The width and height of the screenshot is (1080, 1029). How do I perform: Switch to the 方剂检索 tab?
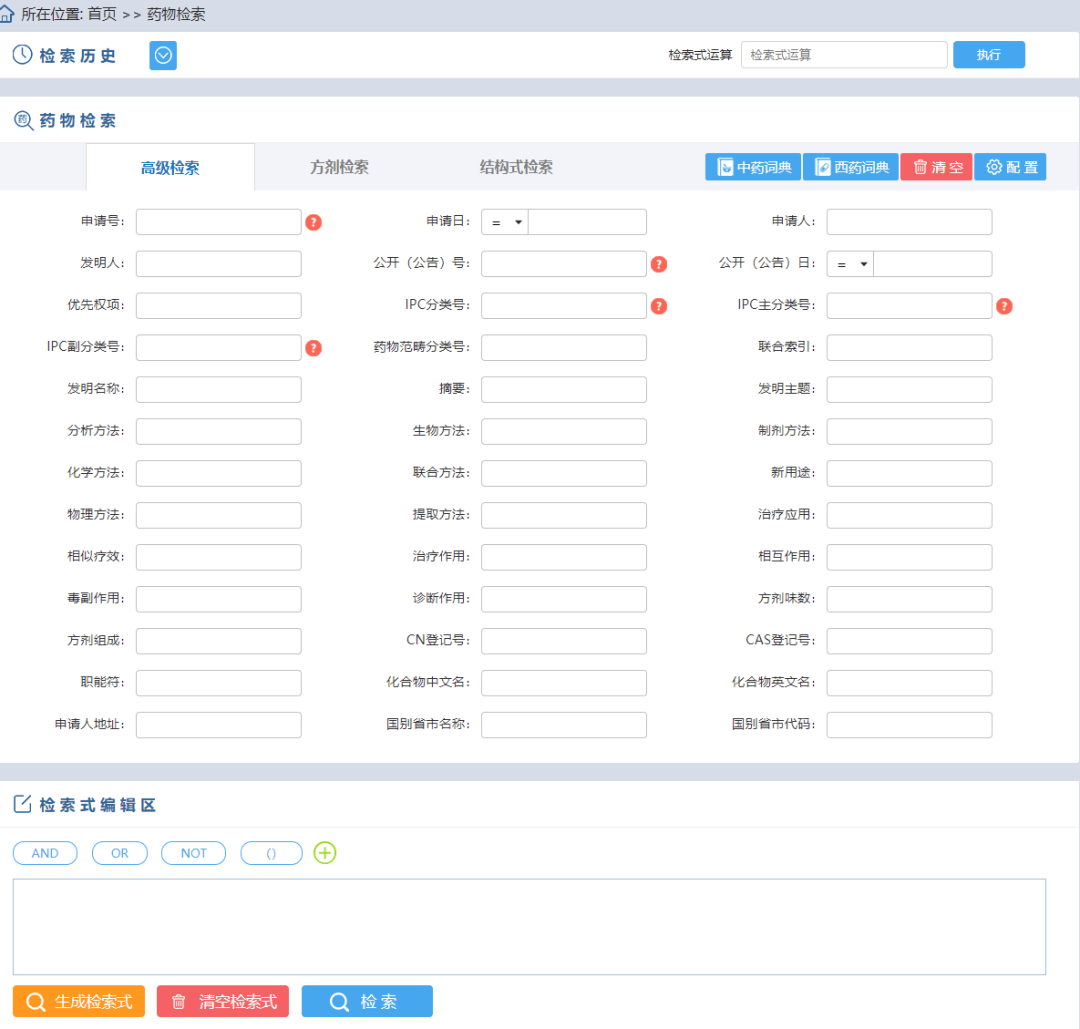(x=340, y=166)
